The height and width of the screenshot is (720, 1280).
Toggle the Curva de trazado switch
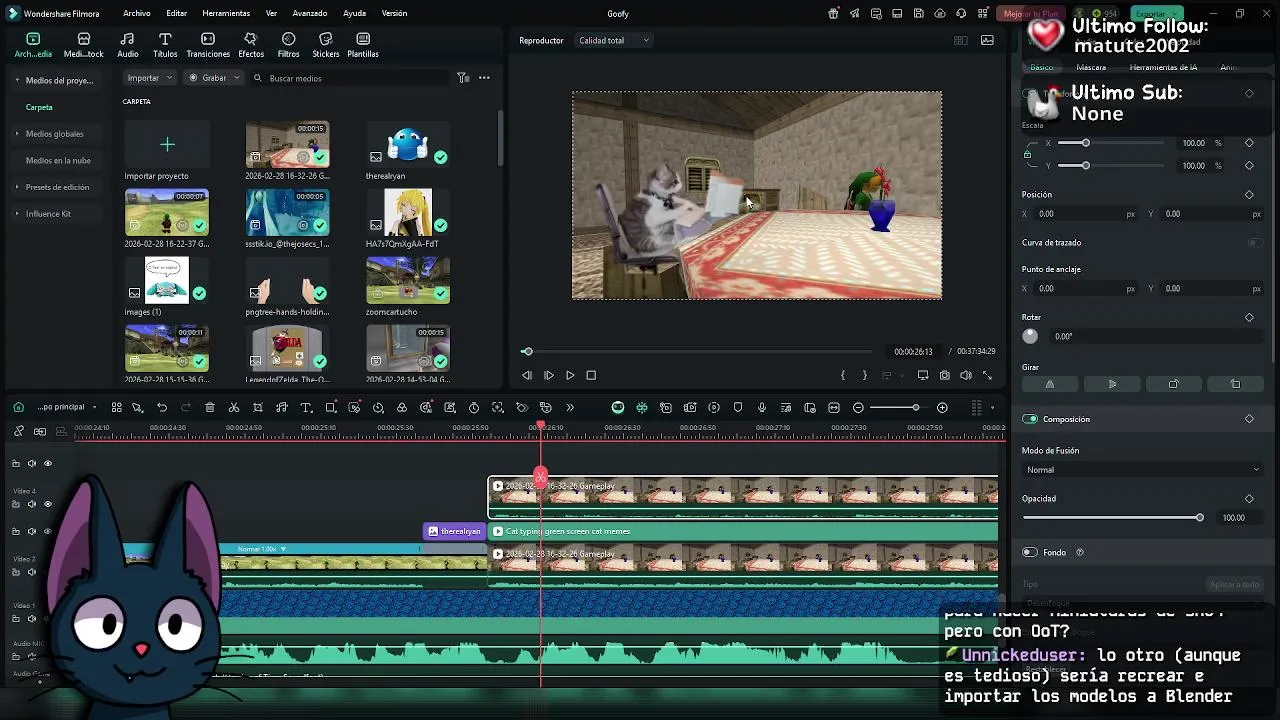pyautogui.click(x=1254, y=243)
